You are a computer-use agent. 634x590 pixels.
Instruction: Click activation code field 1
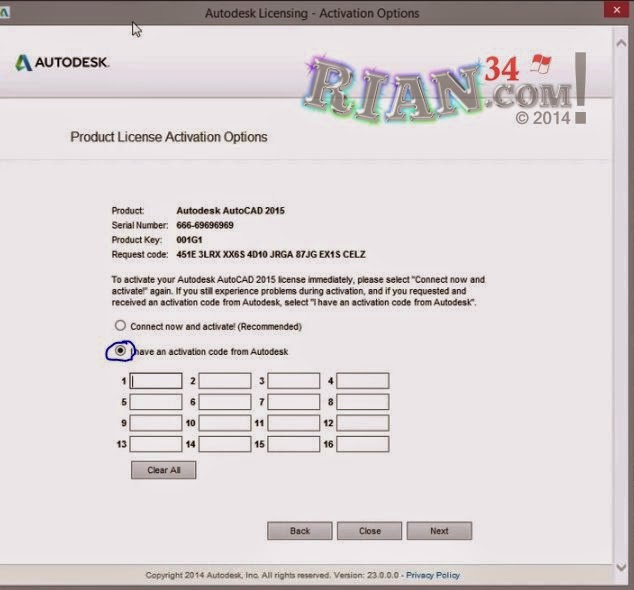156,381
